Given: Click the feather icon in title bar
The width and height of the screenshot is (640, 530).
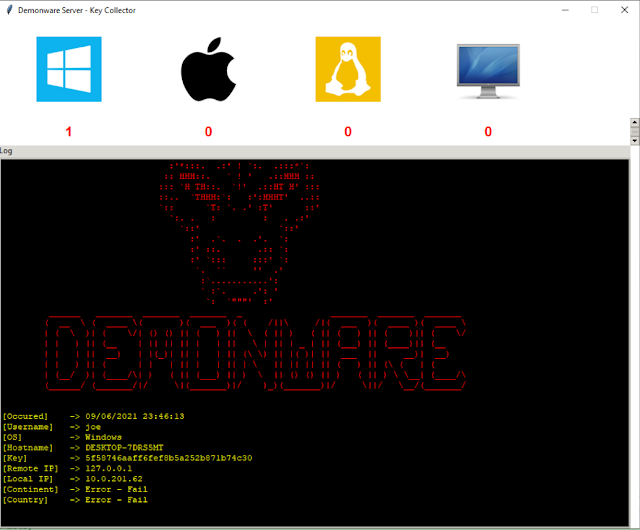Looking at the screenshot, I should [x=9, y=10].
